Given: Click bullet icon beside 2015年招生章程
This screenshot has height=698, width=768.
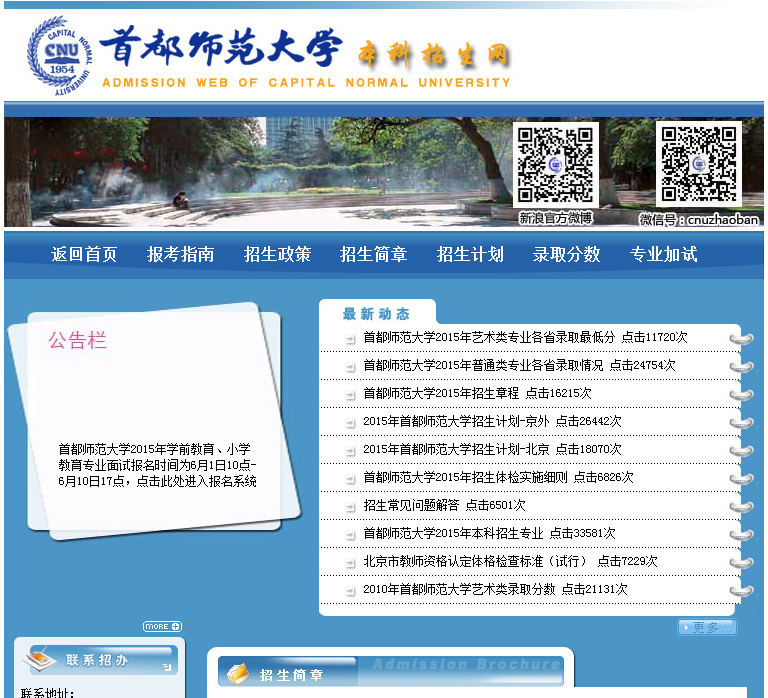Looking at the screenshot, I should click(x=350, y=394).
